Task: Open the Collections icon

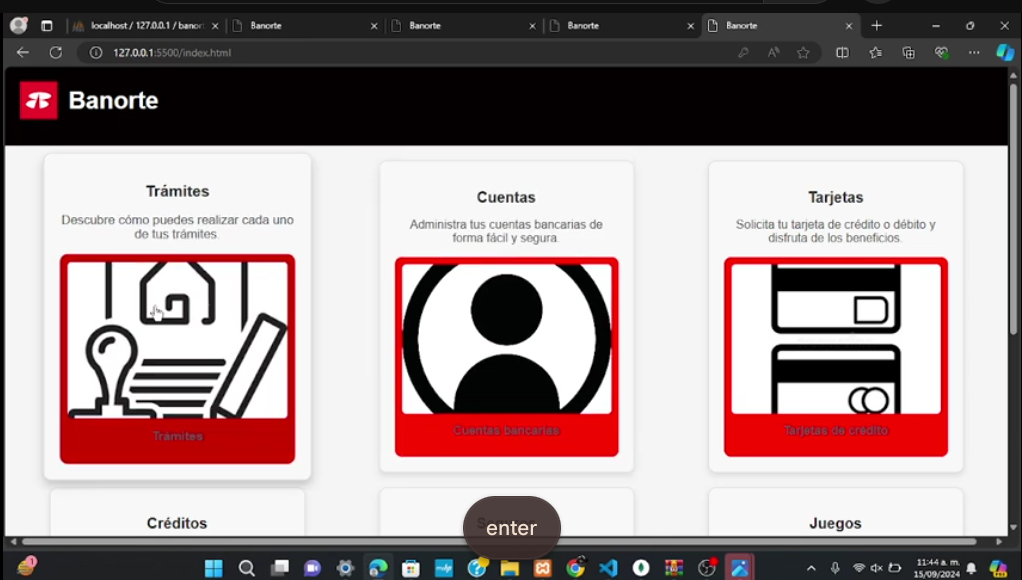Action: pyautogui.click(x=909, y=53)
